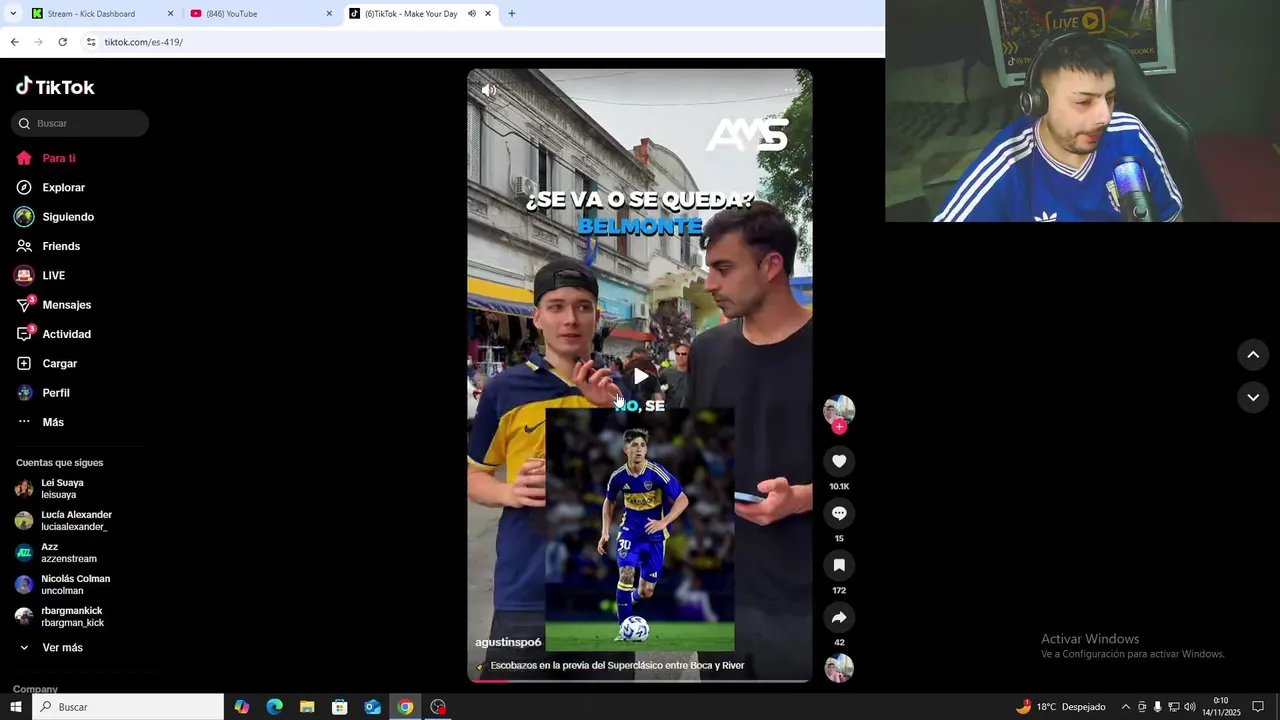Open the video's three-dot options menu
1280x720 pixels.
coord(792,90)
